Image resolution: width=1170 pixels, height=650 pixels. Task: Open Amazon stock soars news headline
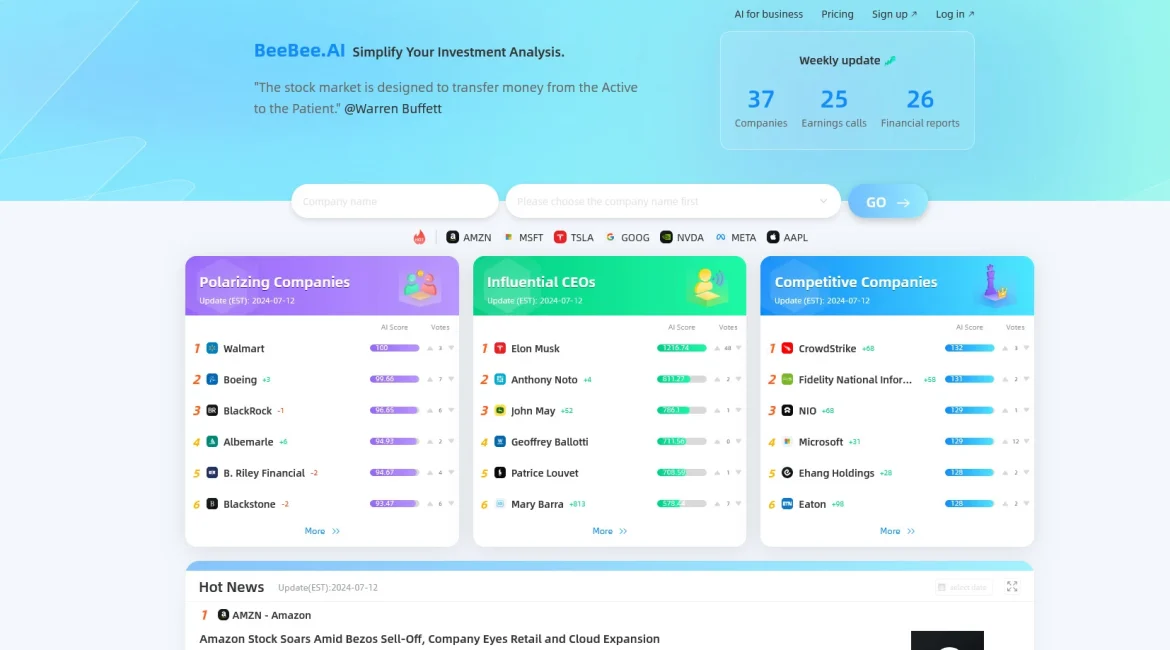tap(429, 639)
